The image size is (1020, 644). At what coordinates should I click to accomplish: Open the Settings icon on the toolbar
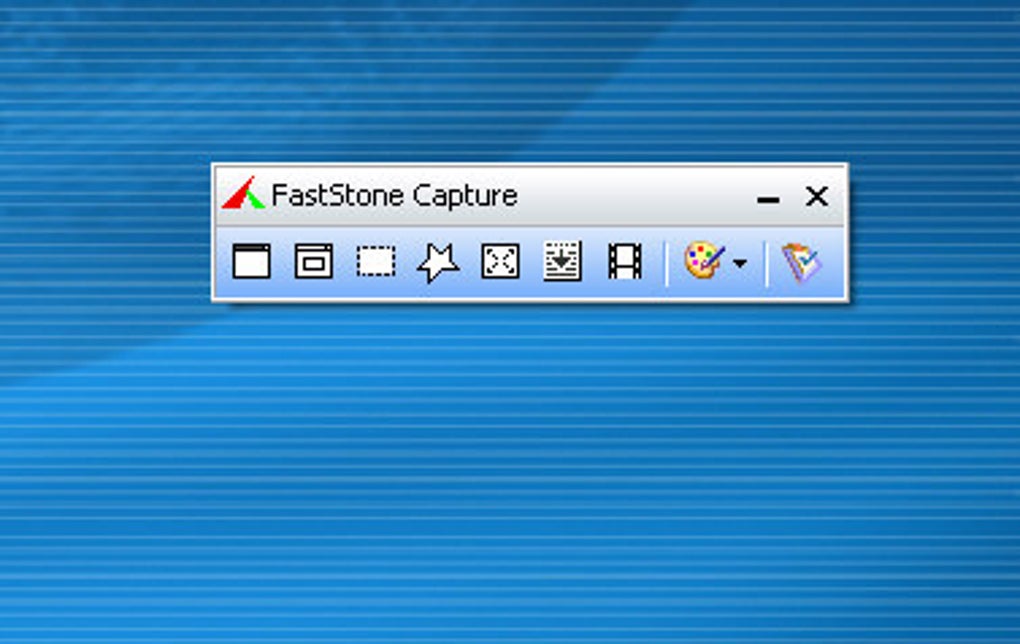pyautogui.click(x=801, y=263)
